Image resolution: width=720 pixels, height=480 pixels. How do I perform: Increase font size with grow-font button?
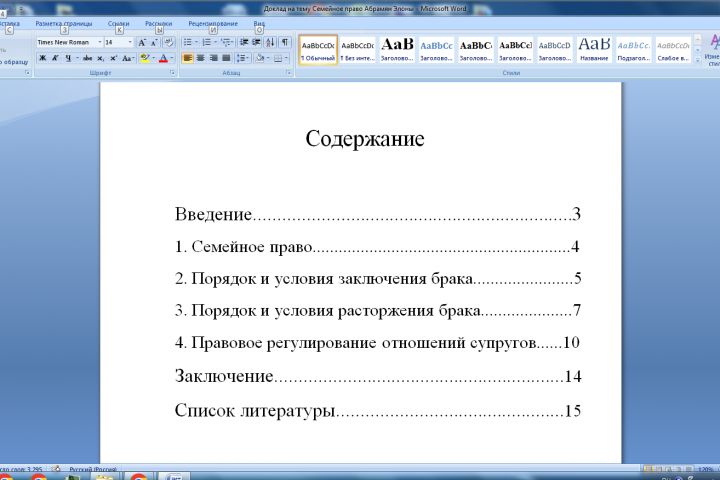click(142, 43)
